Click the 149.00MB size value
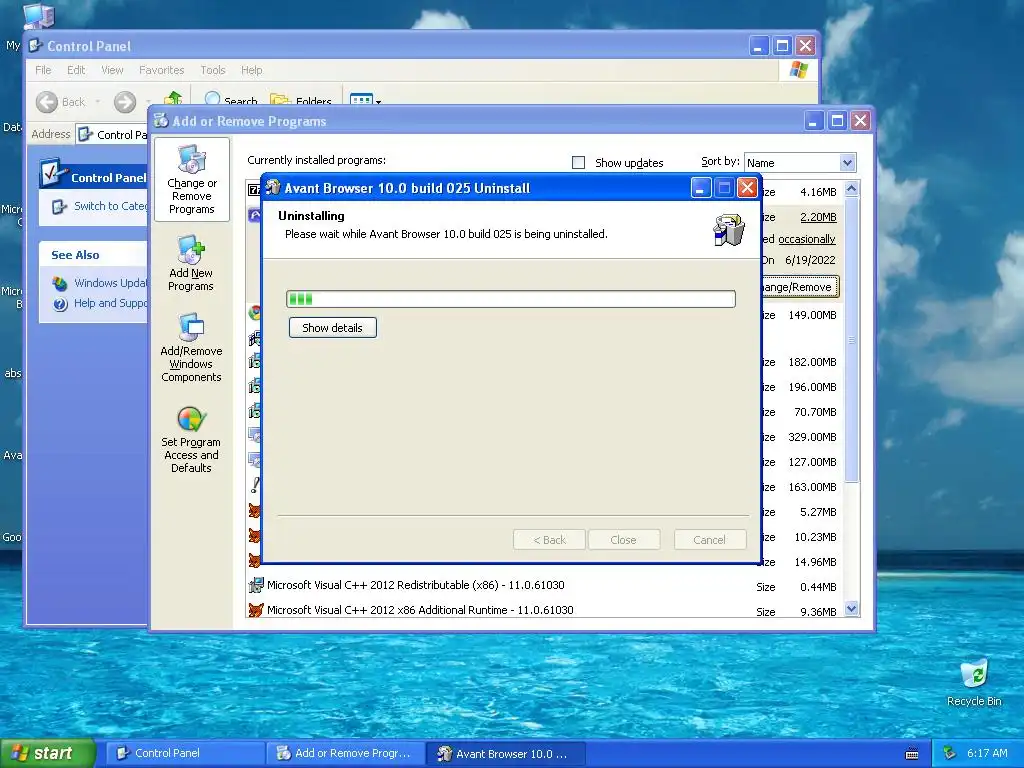The width and height of the screenshot is (1024, 768). [x=812, y=315]
